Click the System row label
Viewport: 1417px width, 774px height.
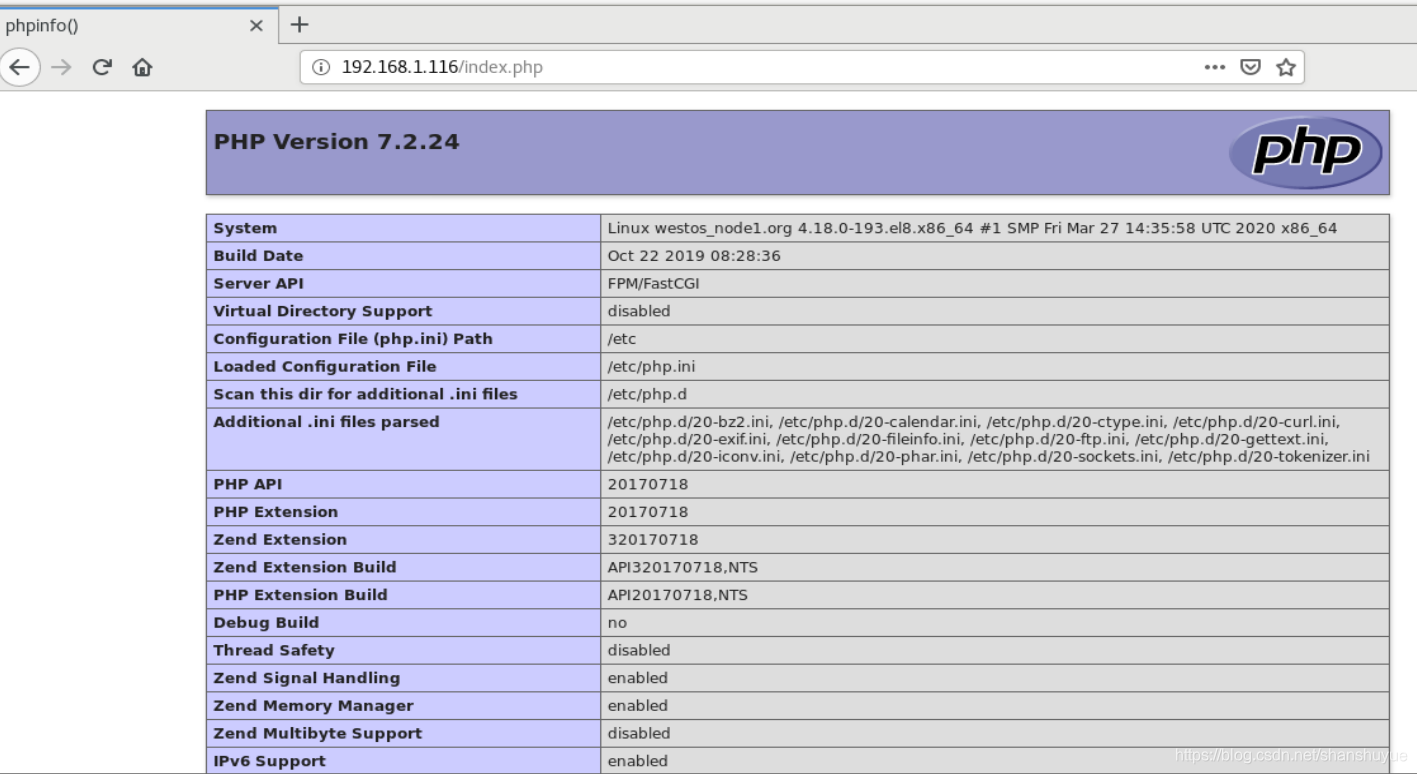[x=245, y=228]
